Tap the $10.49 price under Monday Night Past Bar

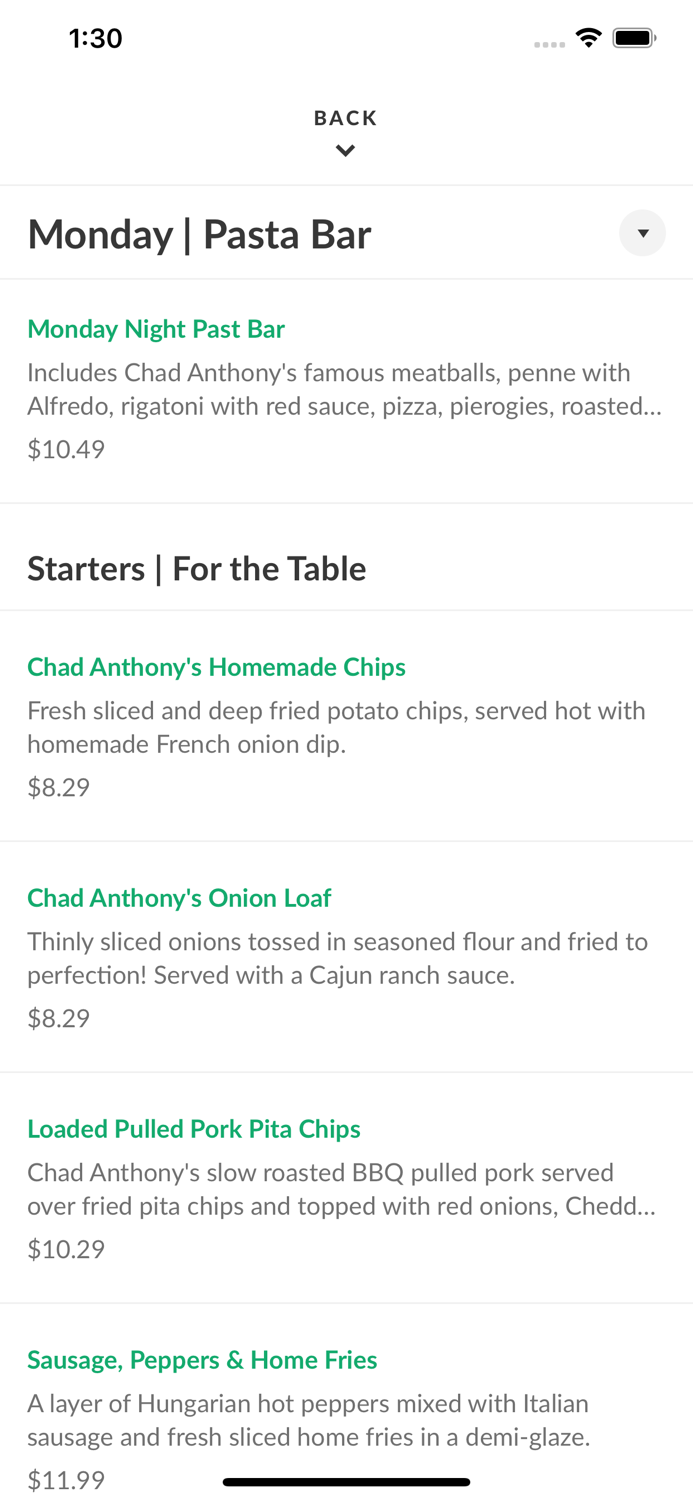click(x=65, y=449)
